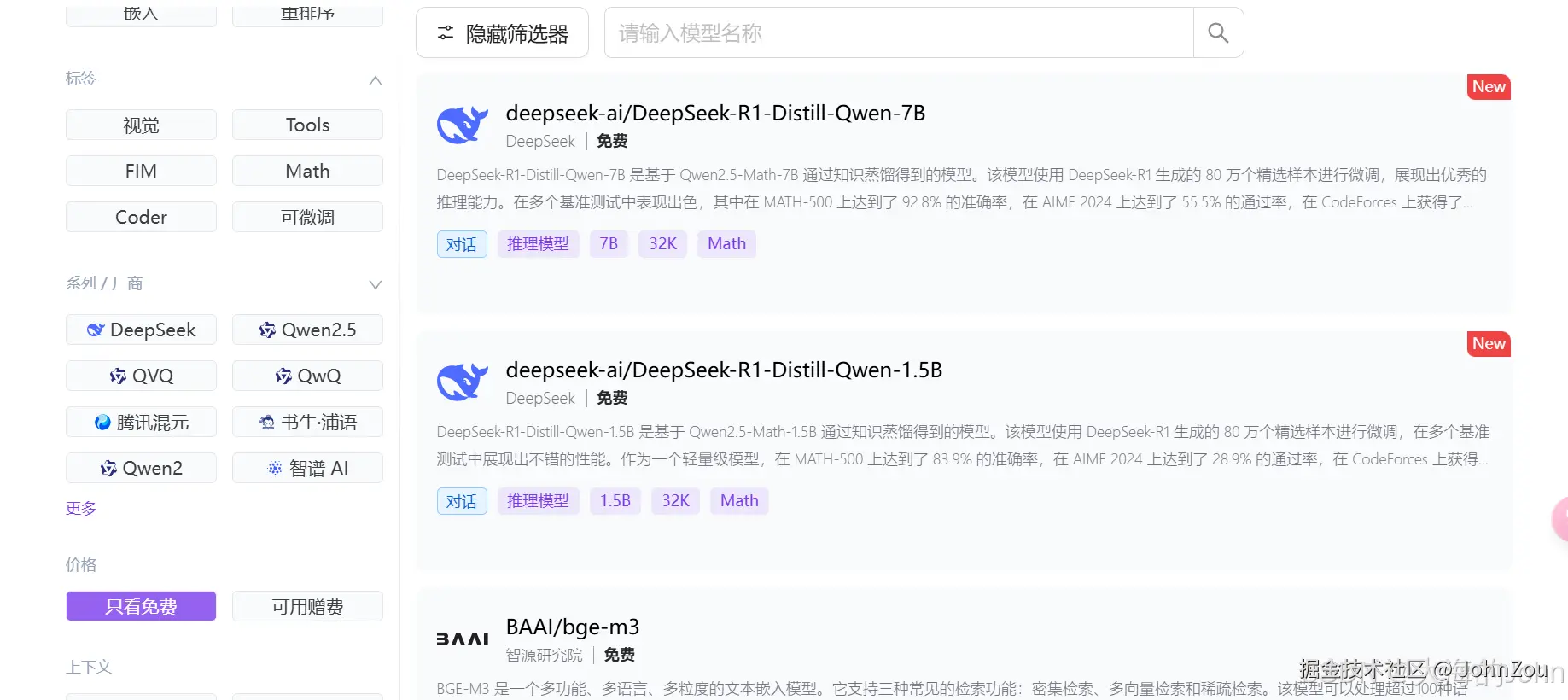Enable the 可用赠费 price filter
This screenshot has height=700, width=1568.
pyautogui.click(x=307, y=606)
